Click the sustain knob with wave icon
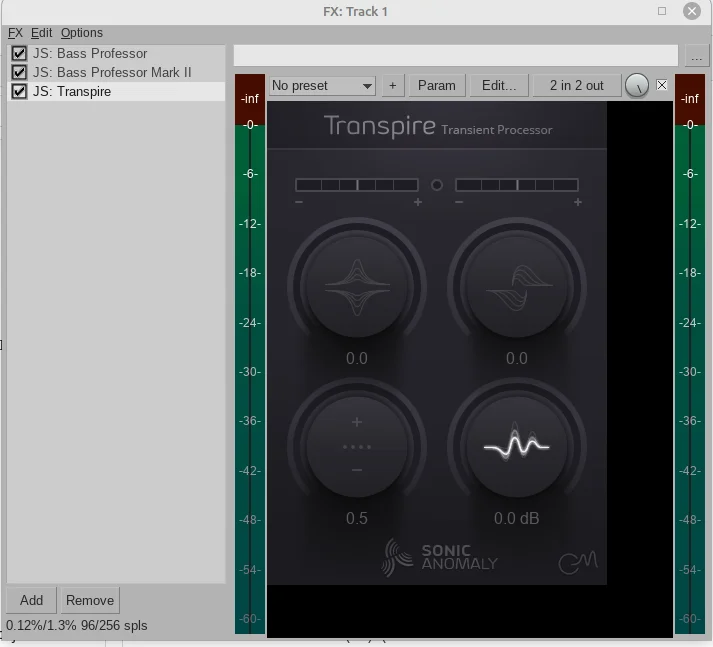The width and height of the screenshot is (713, 647). tap(517, 286)
